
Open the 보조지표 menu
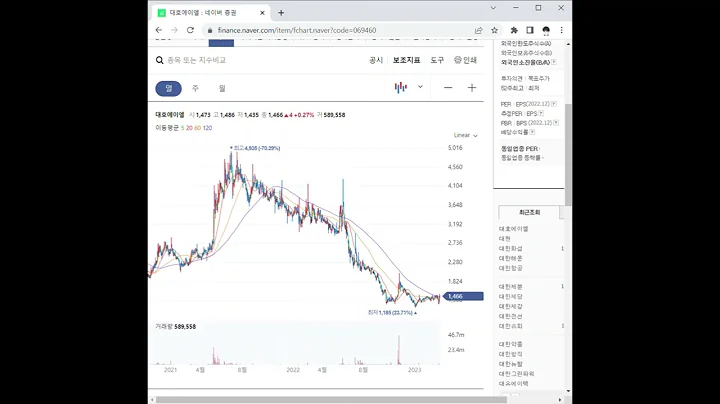406,60
